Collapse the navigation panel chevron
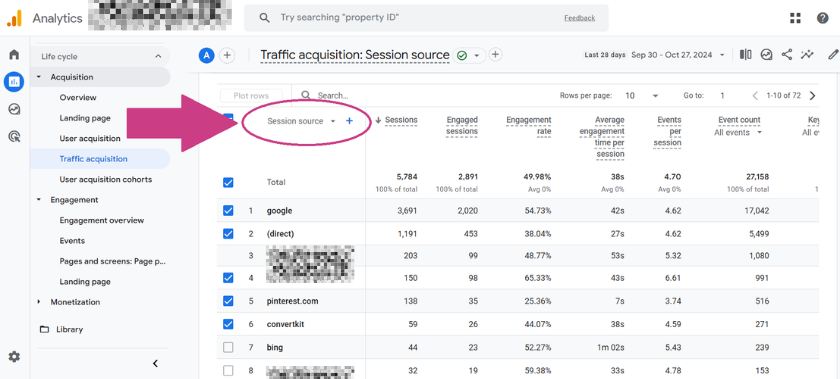 (155, 363)
